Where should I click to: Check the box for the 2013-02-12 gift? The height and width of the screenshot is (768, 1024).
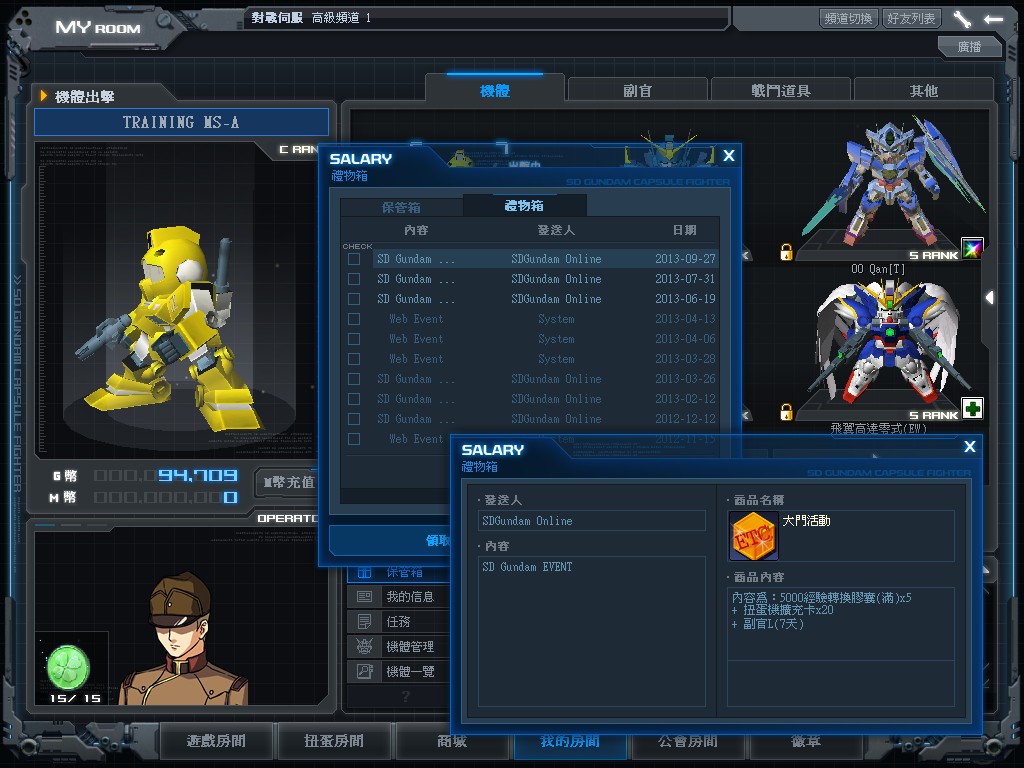(x=354, y=399)
